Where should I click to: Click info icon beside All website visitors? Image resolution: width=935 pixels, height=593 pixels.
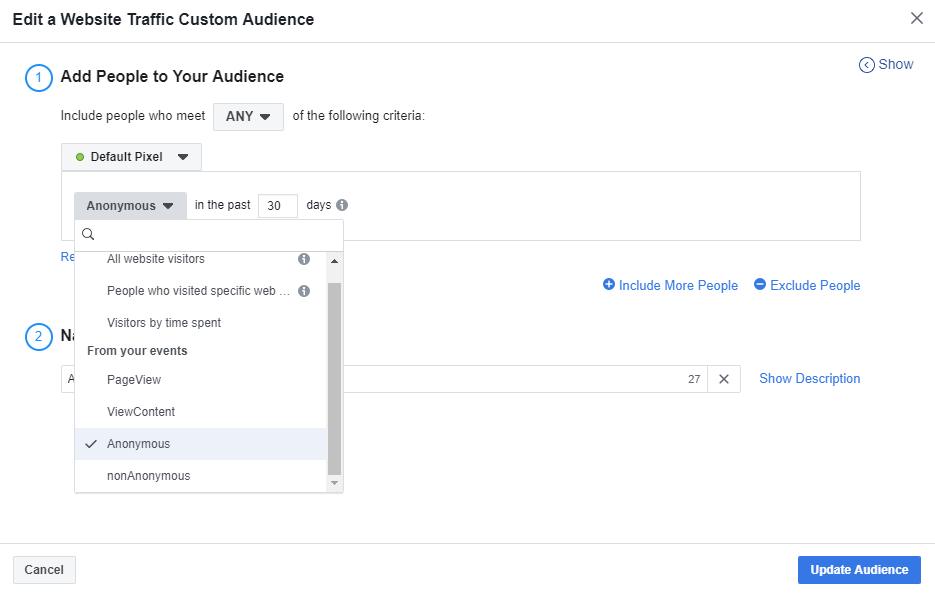coord(304,259)
